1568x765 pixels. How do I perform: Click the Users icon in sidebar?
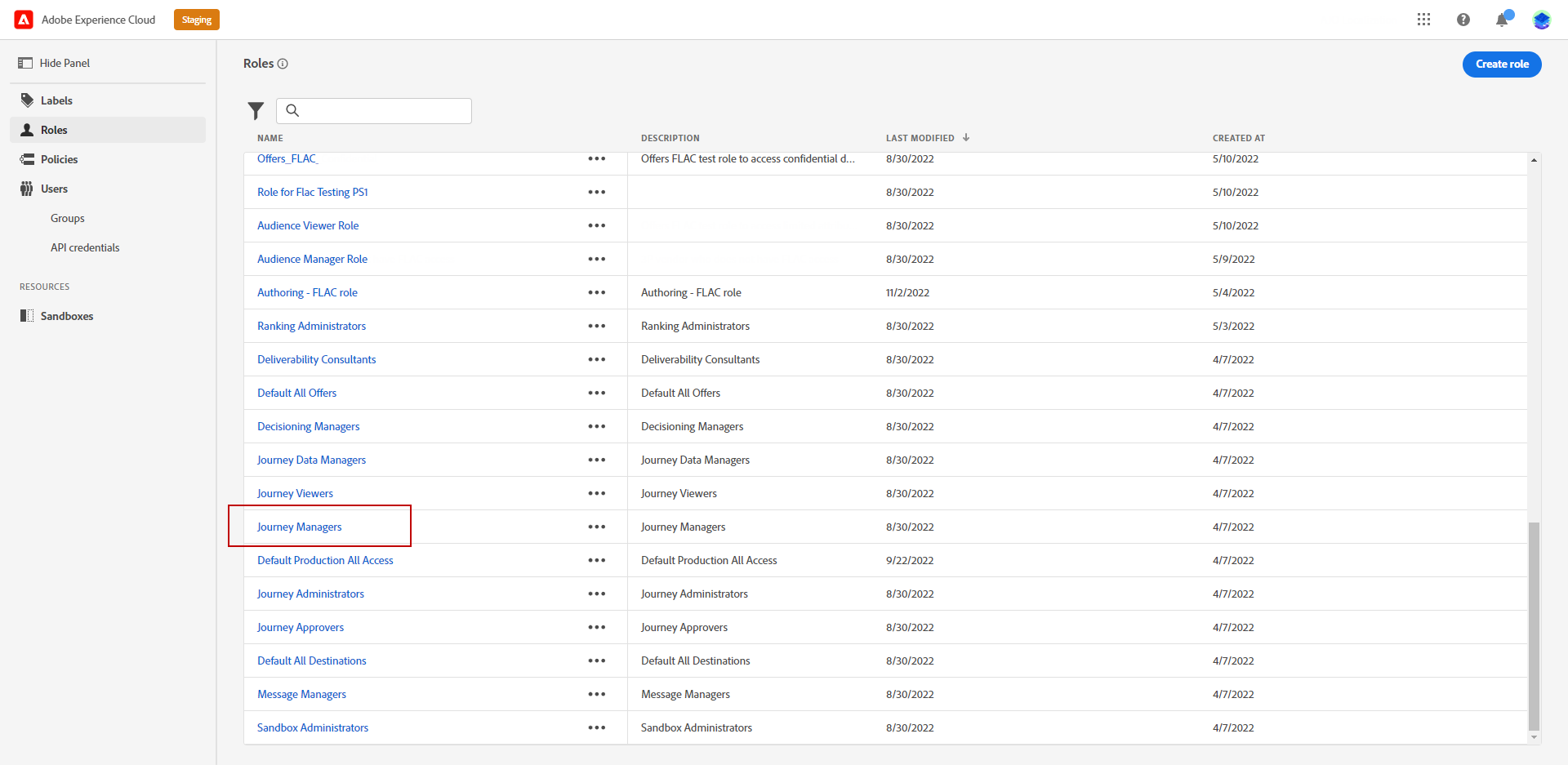pyautogui.click(x=27, y=189)
